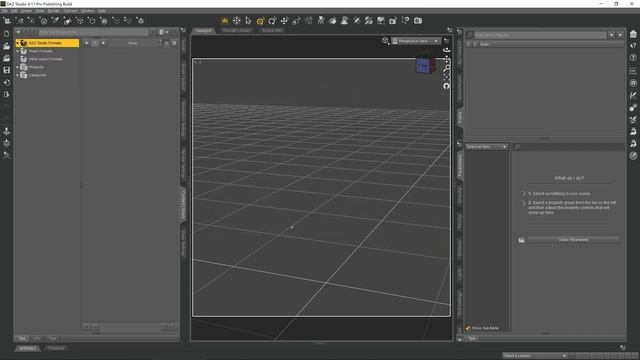
Task: Click the Save floppy disk icon
Action: (x=7, y=70)
